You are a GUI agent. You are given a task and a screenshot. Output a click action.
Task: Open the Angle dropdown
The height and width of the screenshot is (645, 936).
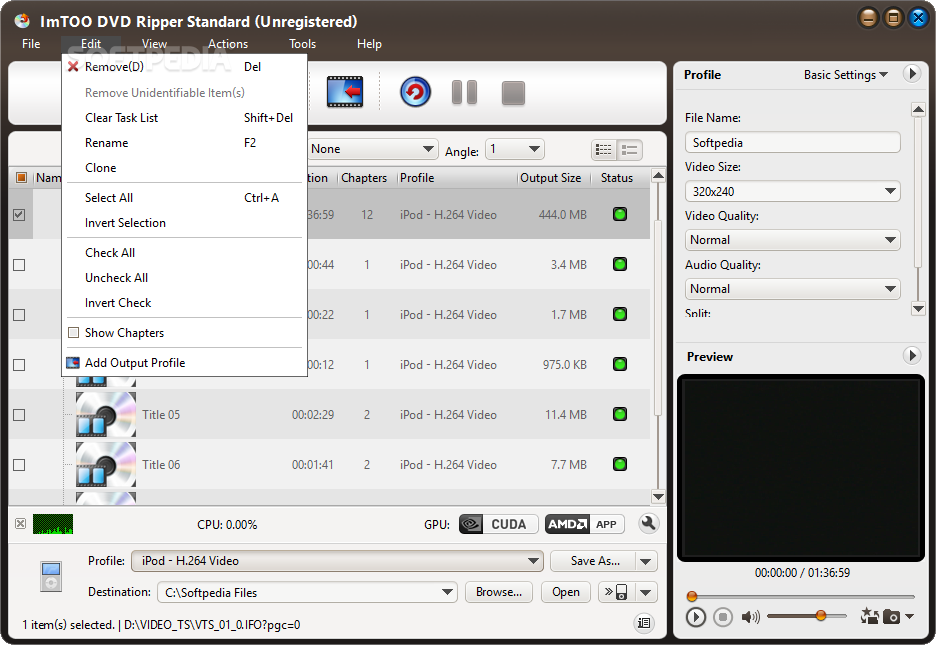coord(515,149)
